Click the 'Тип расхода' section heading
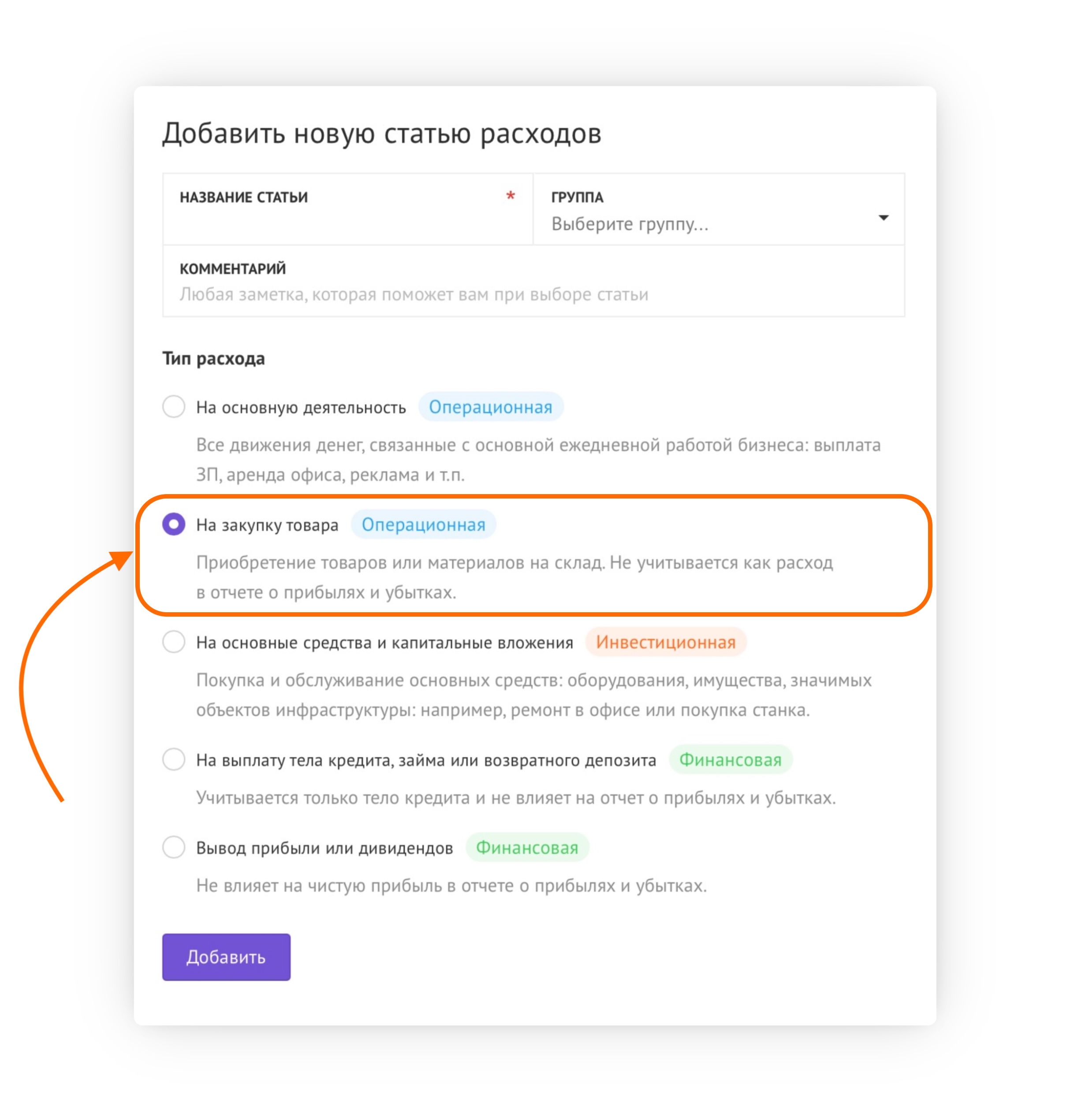This screenshot has width=1085, height=1120. [214, 359]
